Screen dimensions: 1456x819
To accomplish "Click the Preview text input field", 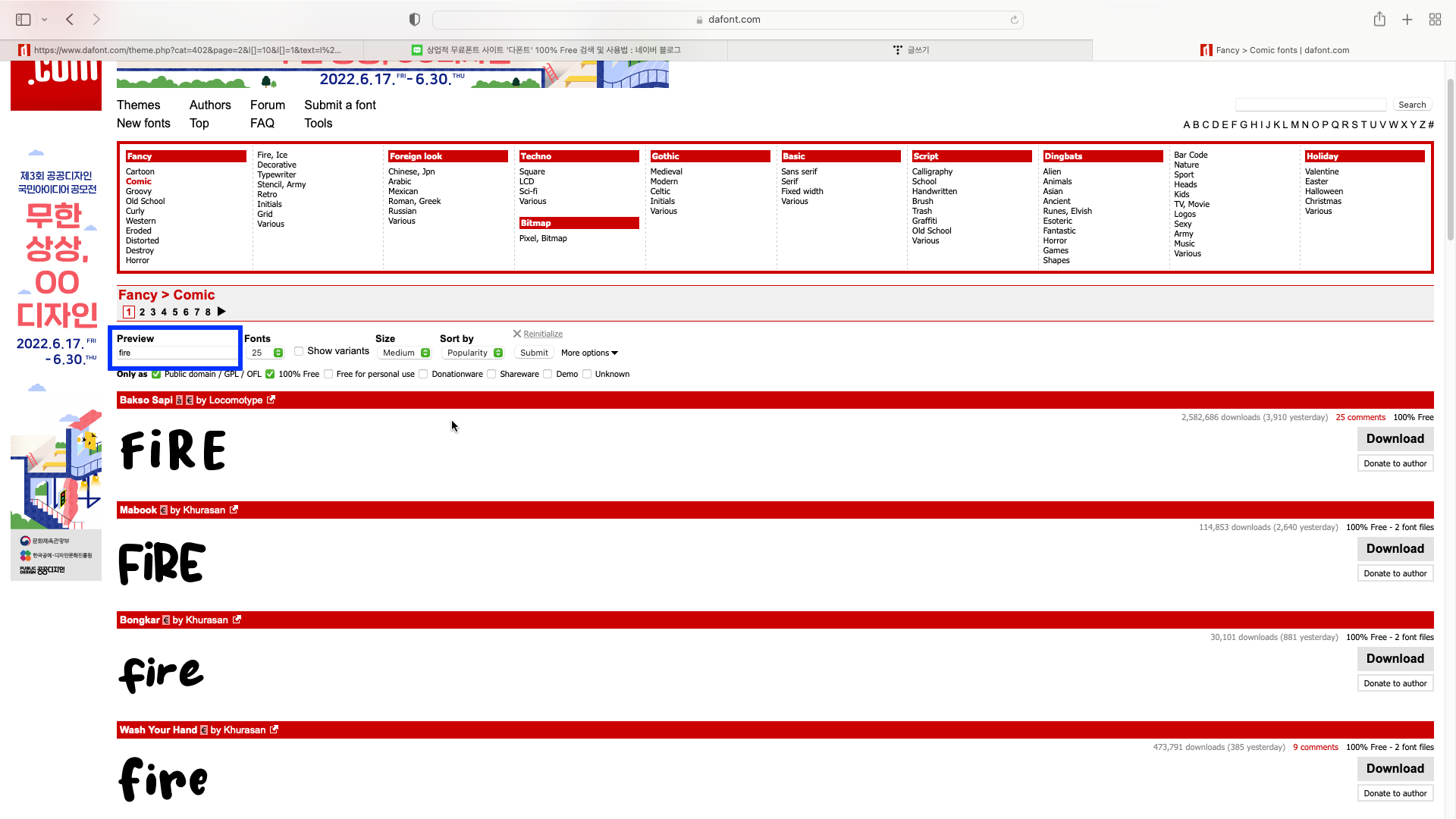I will click(x=177, y=353).
